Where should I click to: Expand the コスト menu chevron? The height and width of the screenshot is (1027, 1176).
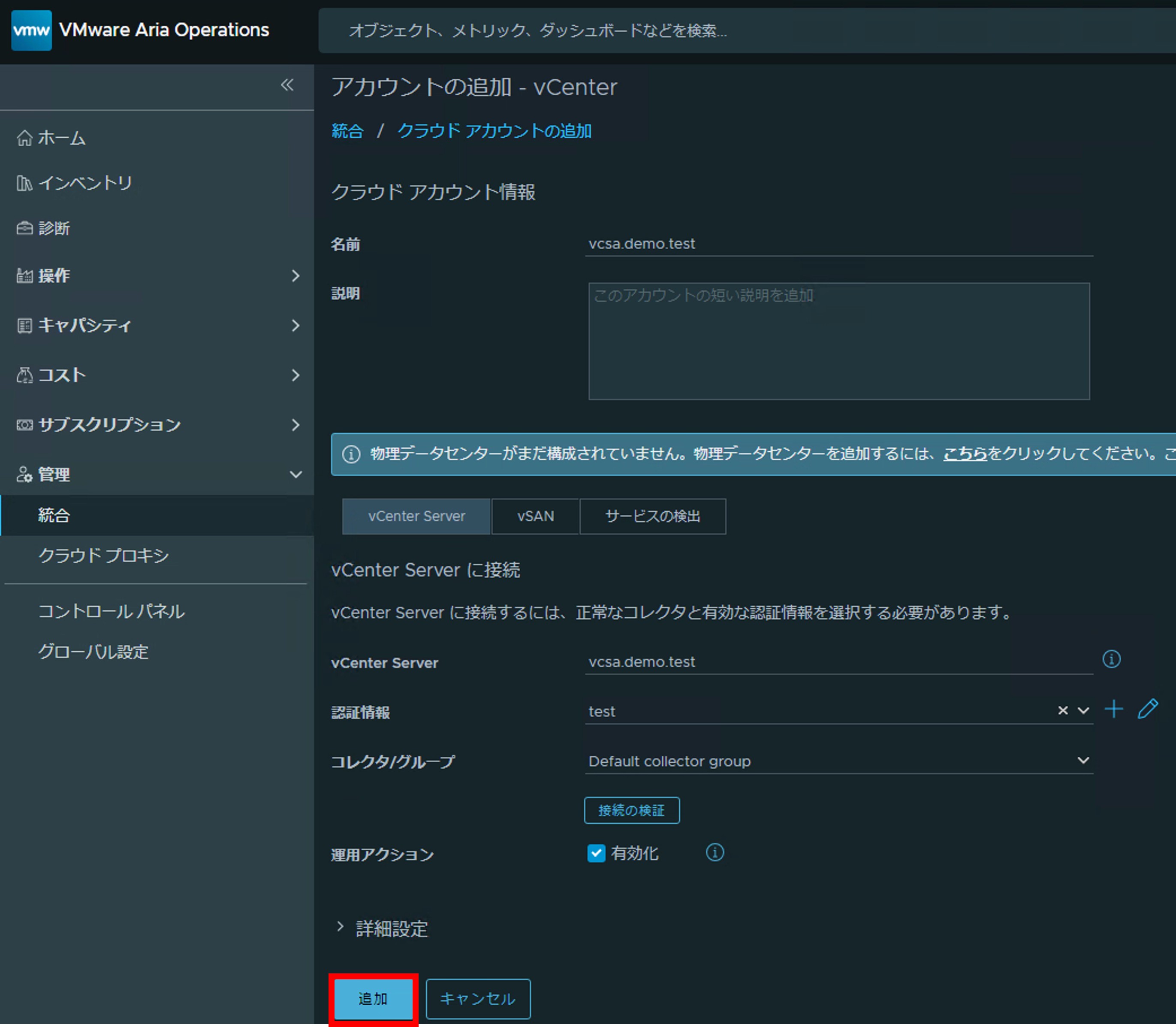[x=295, y=375]
